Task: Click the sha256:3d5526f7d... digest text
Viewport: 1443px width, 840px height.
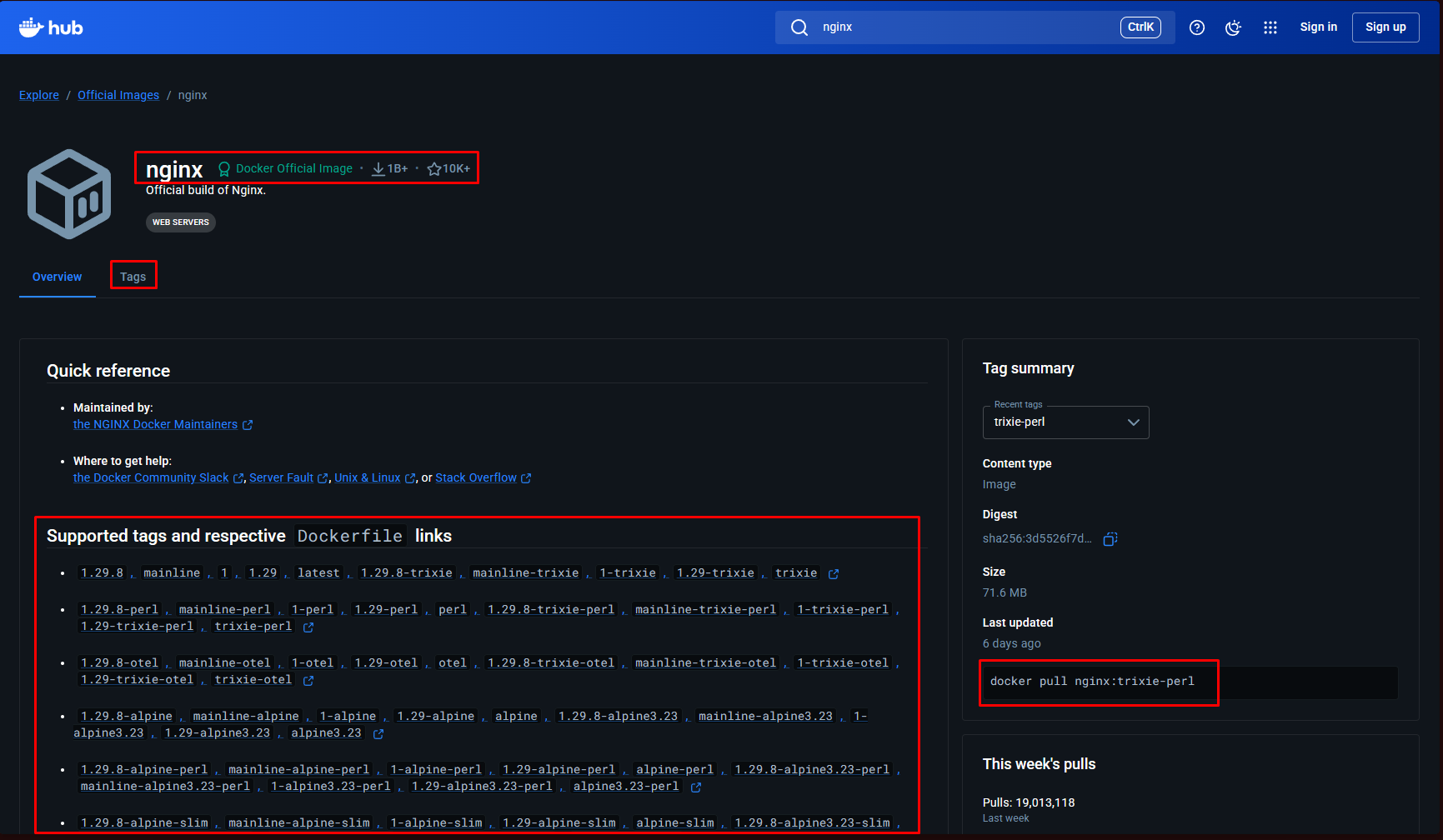Action: click(1037, 538)
